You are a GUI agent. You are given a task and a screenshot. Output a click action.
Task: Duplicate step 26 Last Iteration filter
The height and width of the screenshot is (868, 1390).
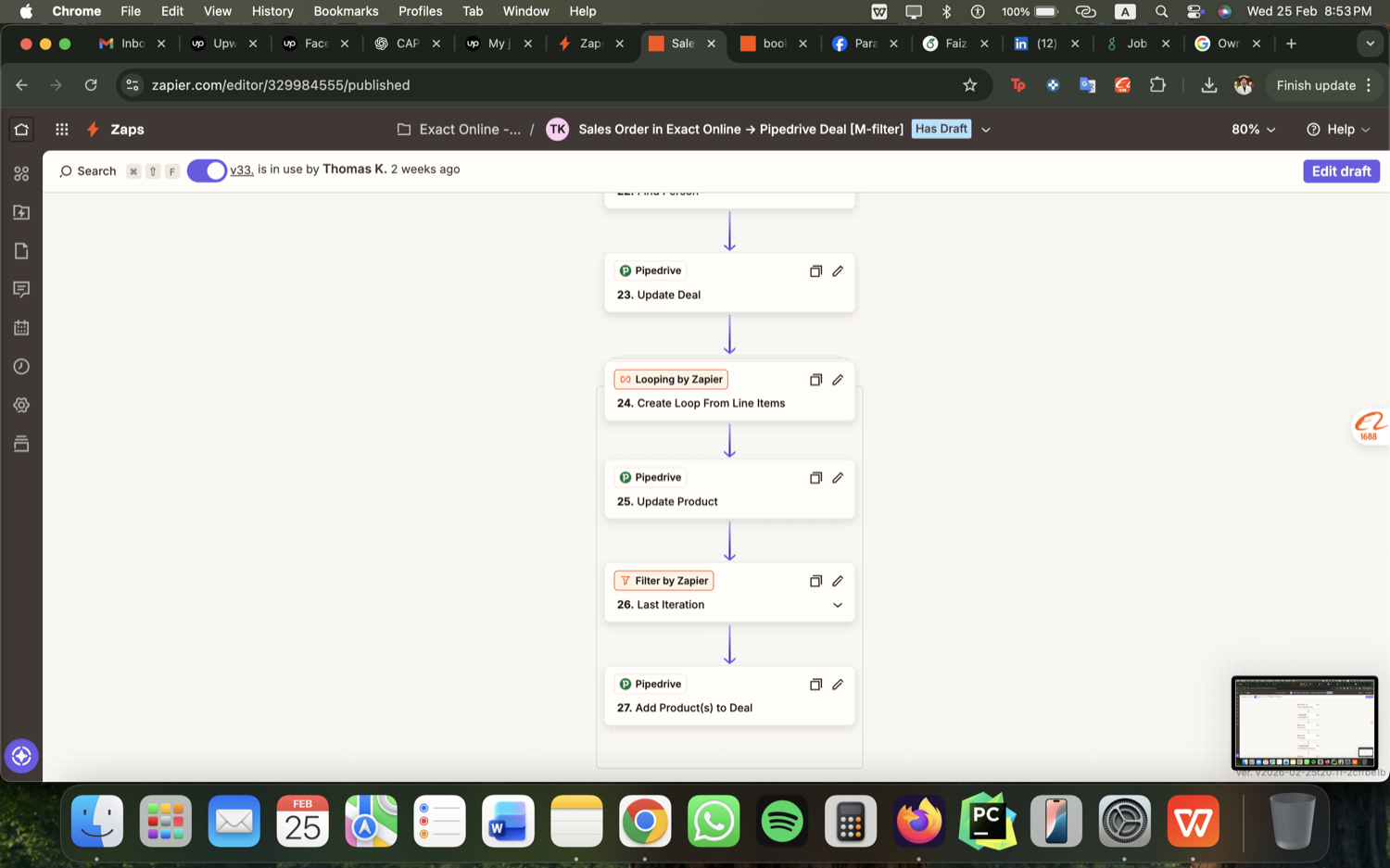(815, 581)
